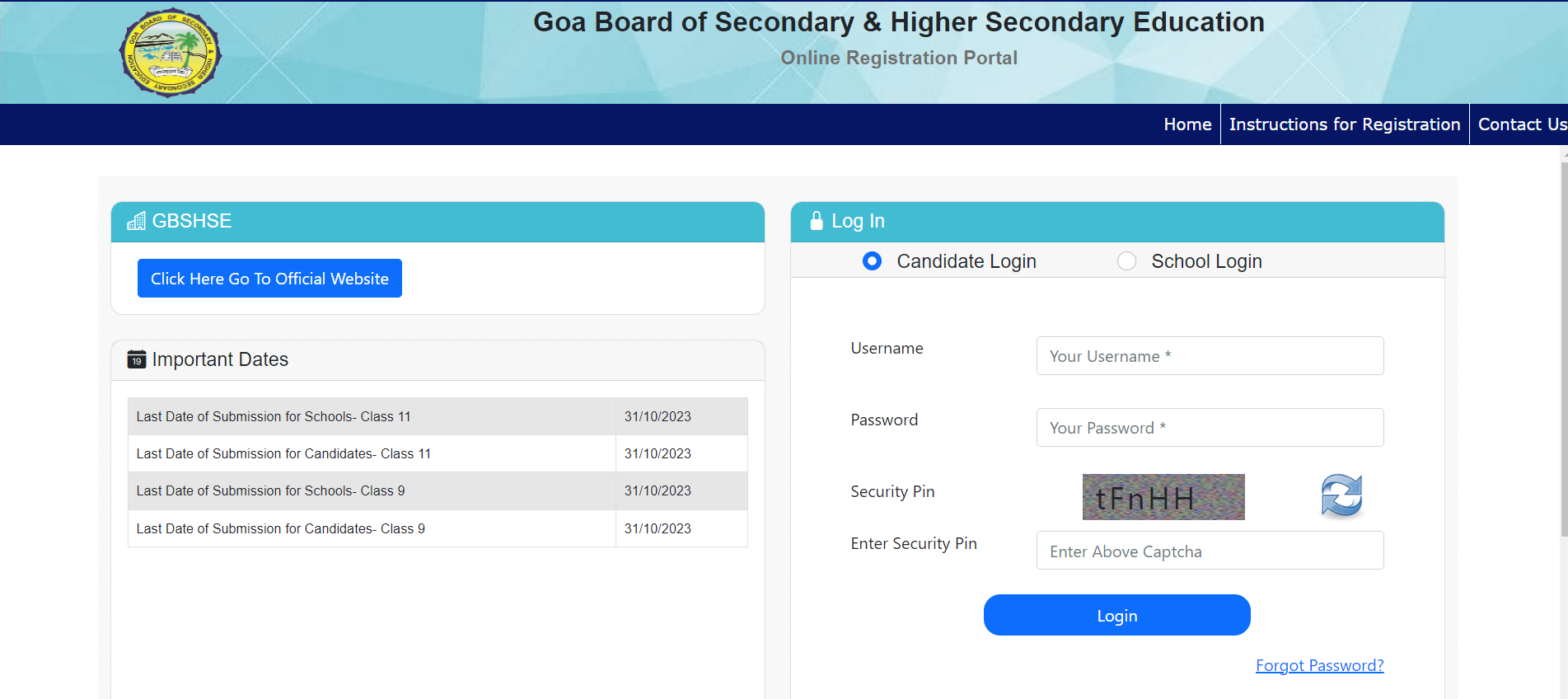Click the padlock icon on Log In panel
Image resolution: width=1568 pixels, height=699 pixels.
coord(816,221)
